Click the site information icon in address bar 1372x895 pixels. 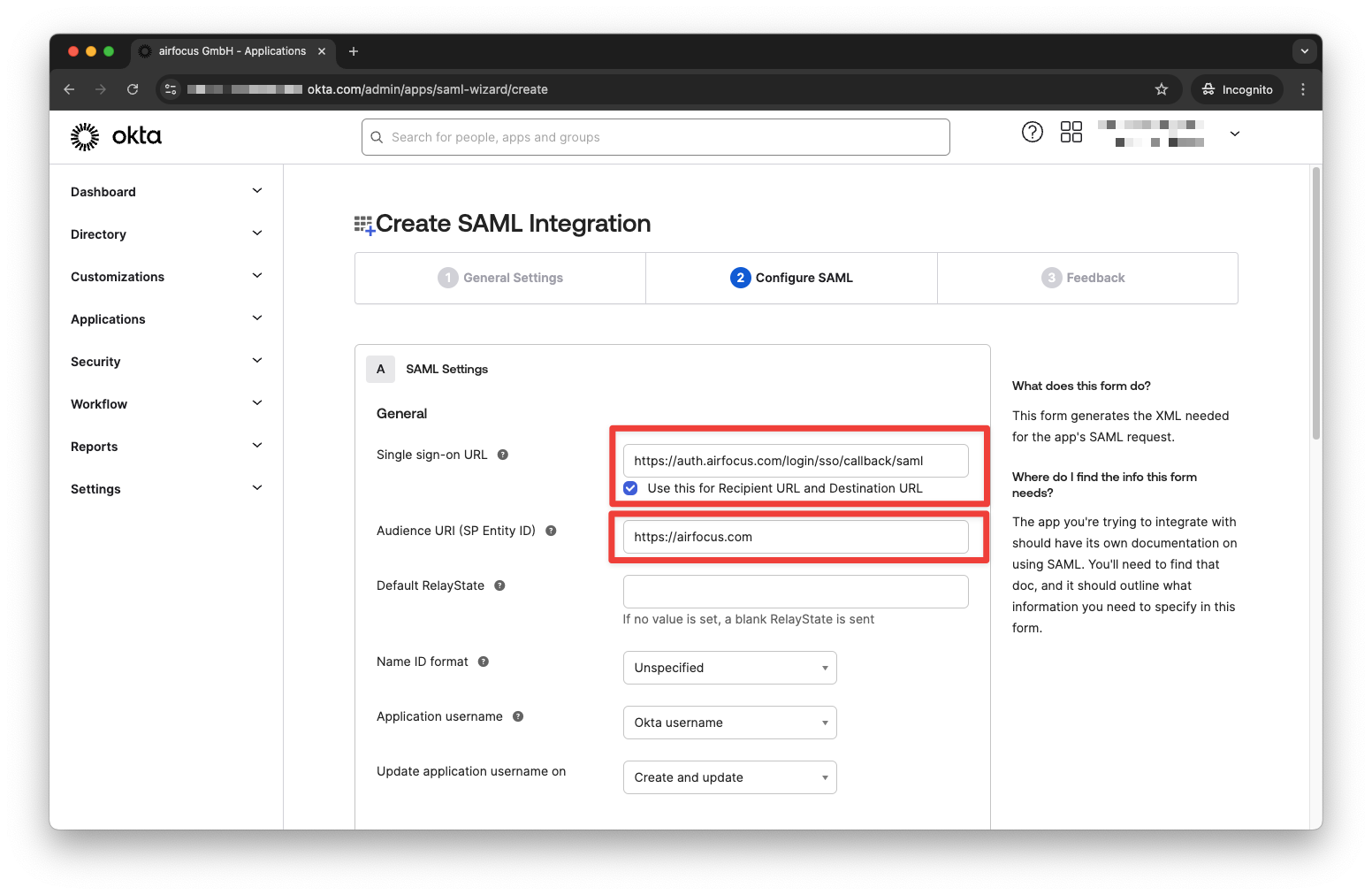tap(171, 89)
